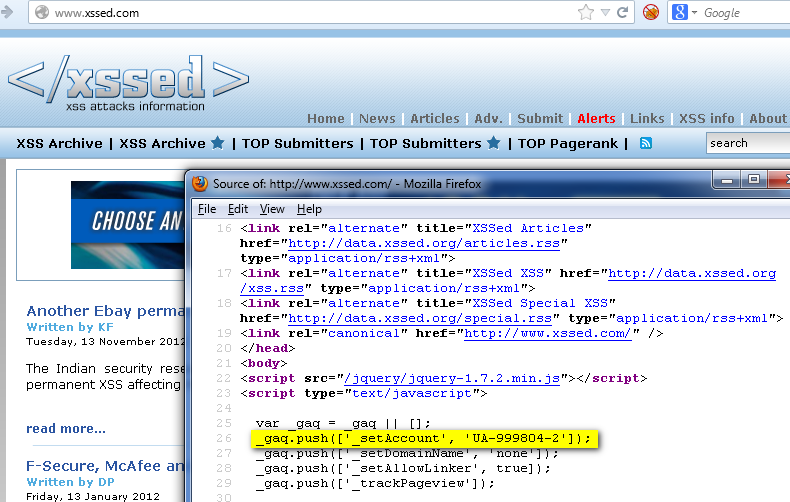Click the </head> tag on line 20
Screen dimensions: 790x502
tap(268, 348)
